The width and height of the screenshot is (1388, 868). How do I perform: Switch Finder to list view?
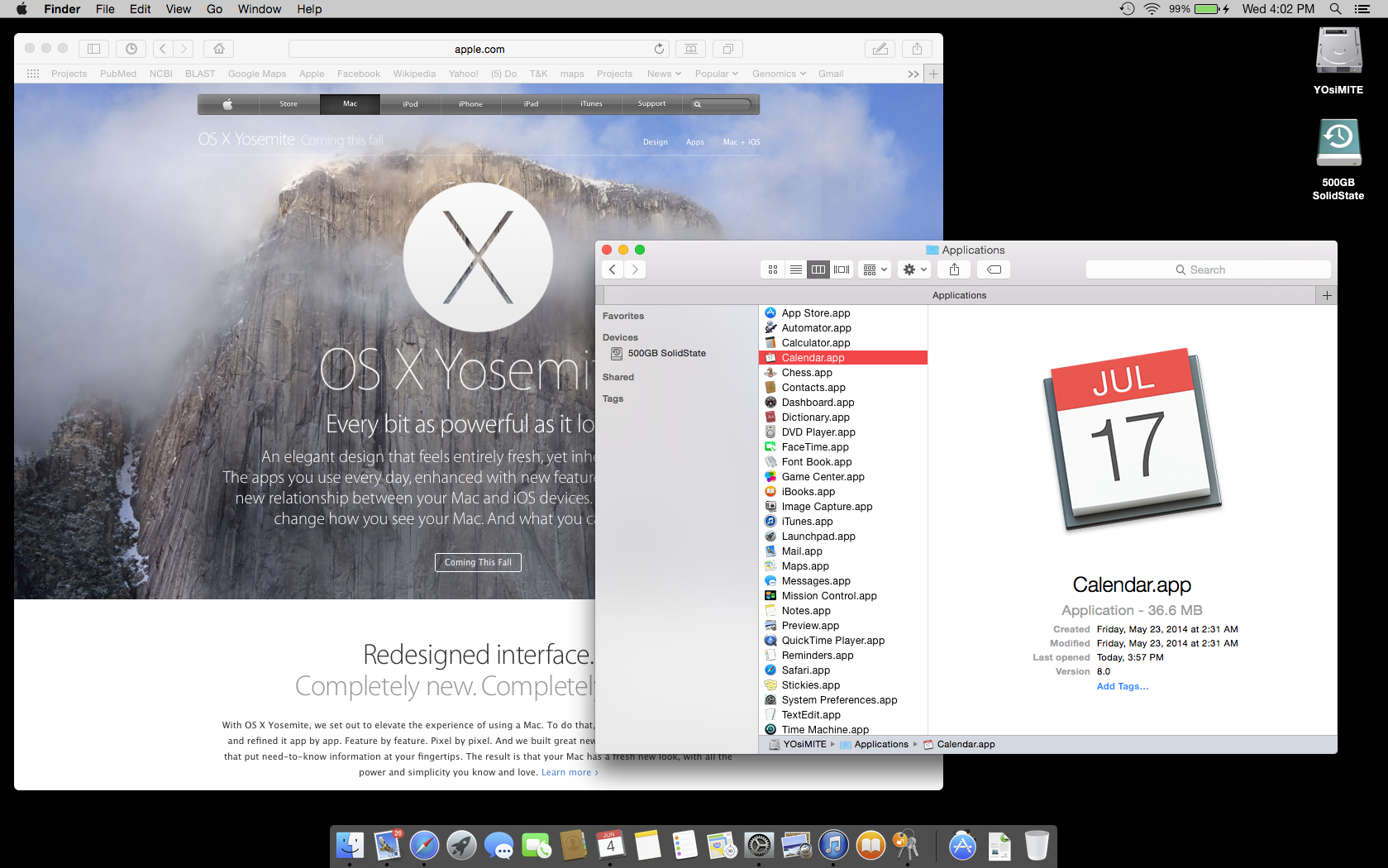pyautogui.click(x=795, y=269)
